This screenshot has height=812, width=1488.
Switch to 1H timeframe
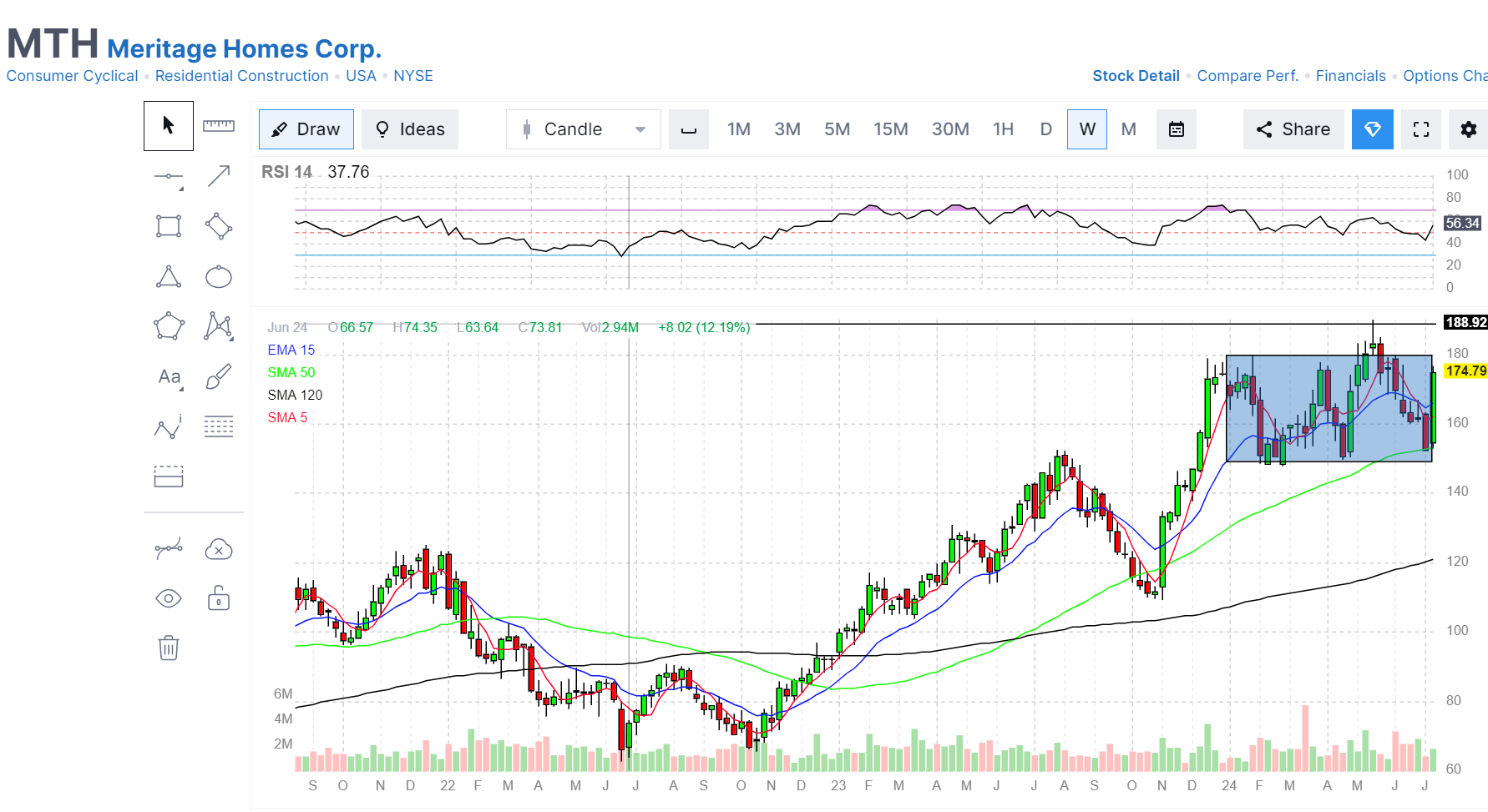click(1004, 129)
